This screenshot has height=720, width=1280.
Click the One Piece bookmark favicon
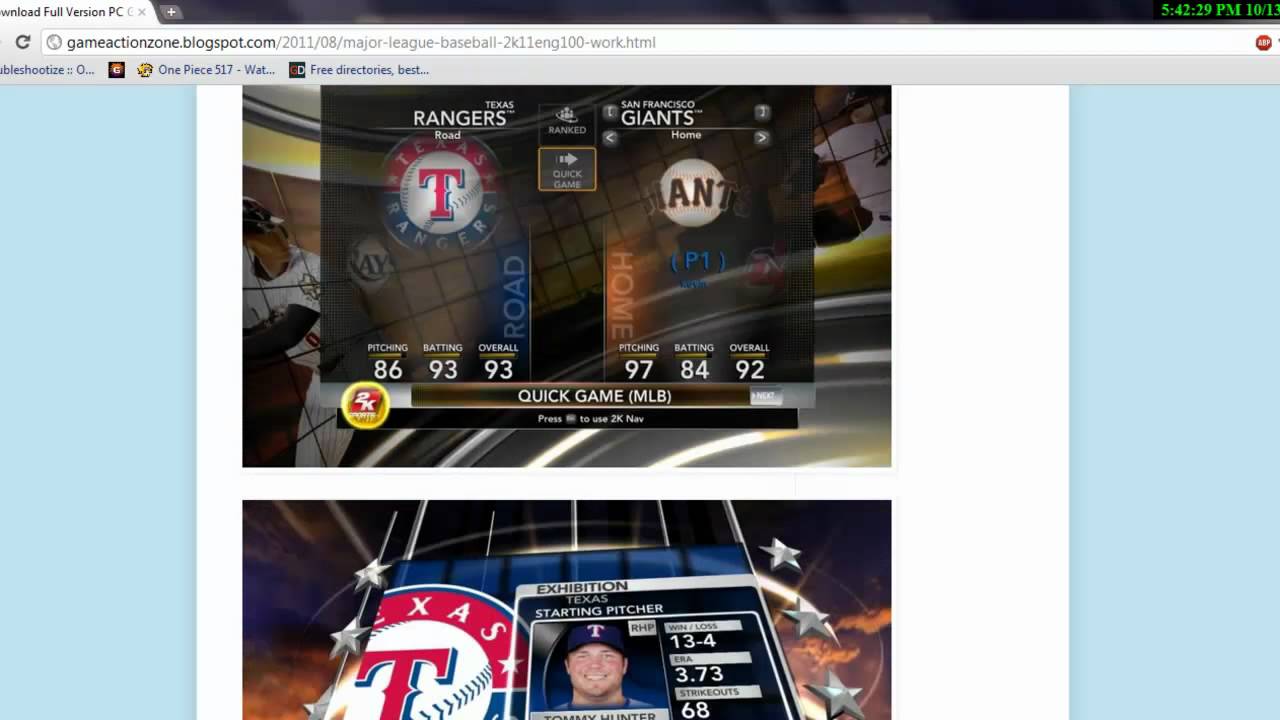tap(145, 70)
